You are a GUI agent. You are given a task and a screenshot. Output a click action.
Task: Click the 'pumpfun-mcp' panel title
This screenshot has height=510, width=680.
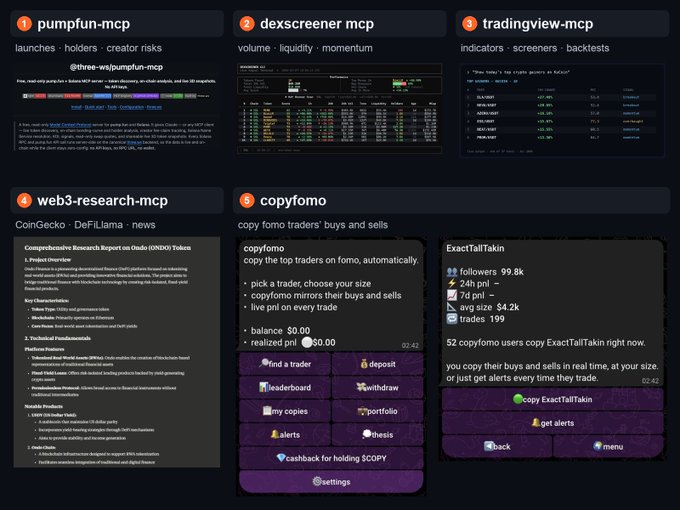[x=83, y=24]
